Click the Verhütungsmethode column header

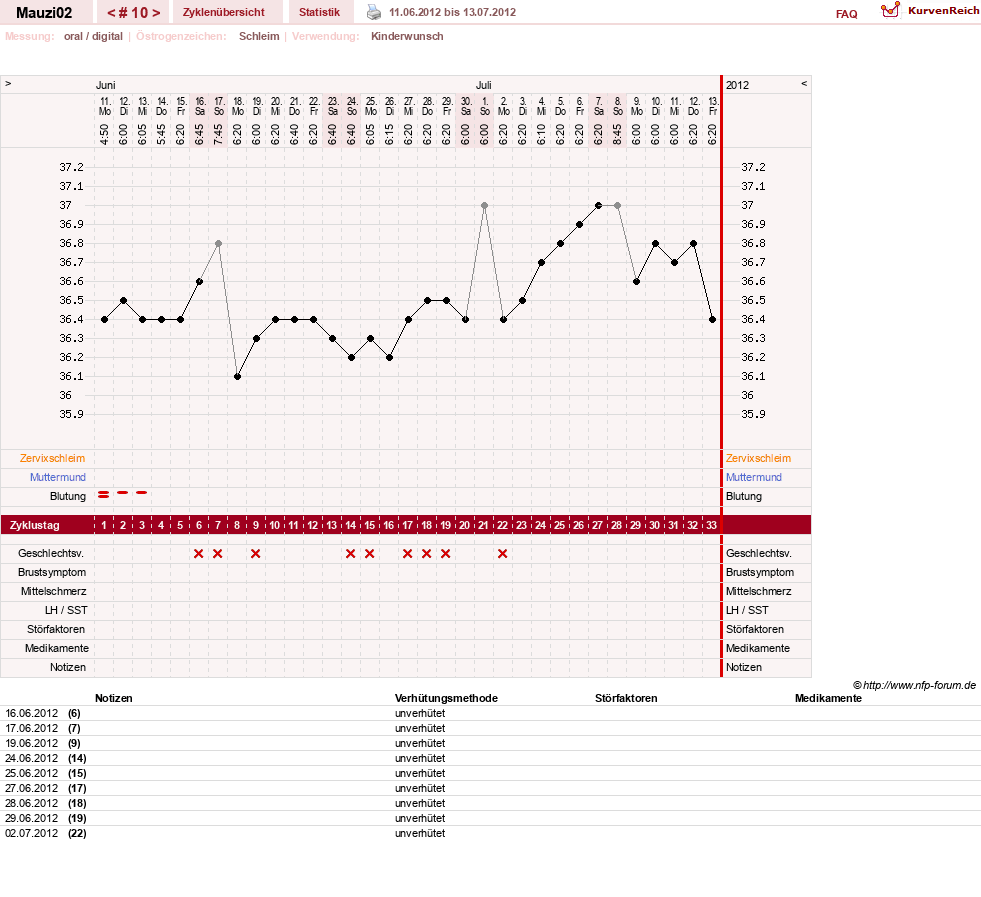pyautogui.click(x=446, y=698)
